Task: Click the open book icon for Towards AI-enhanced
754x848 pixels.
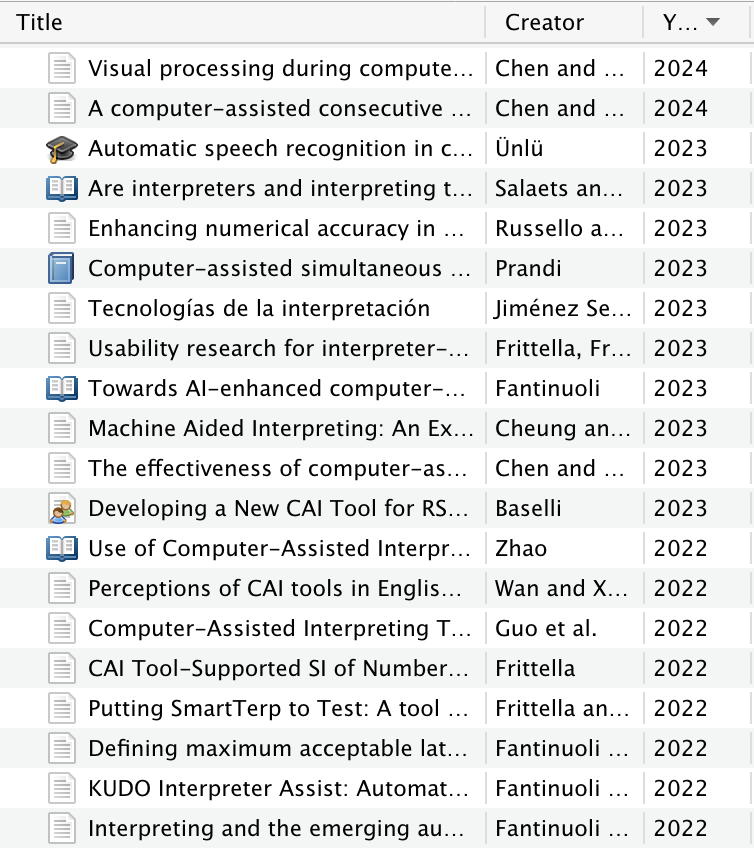Action: coord(62,389)
